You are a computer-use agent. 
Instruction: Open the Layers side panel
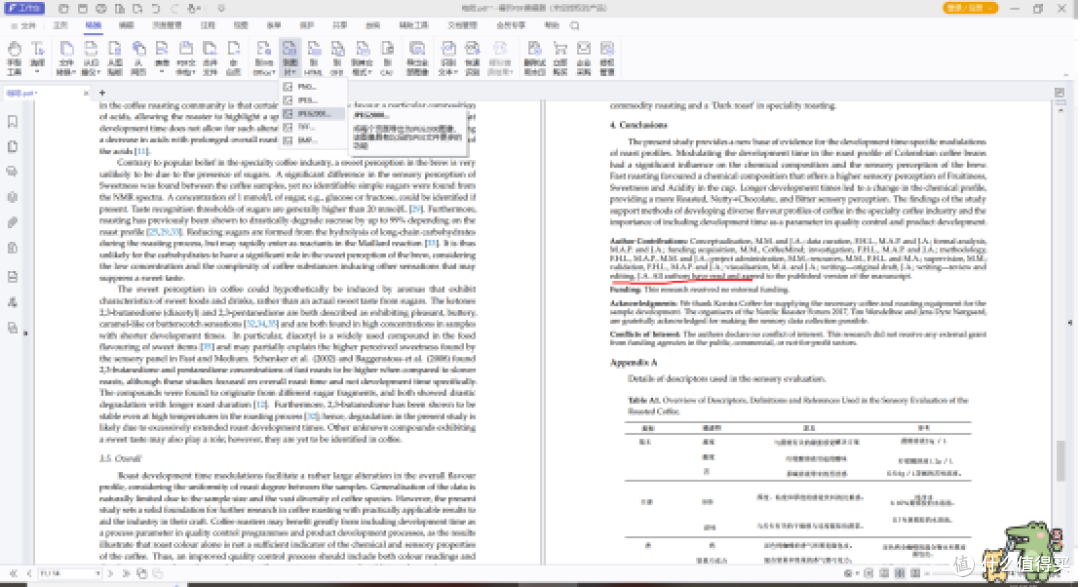12,197
